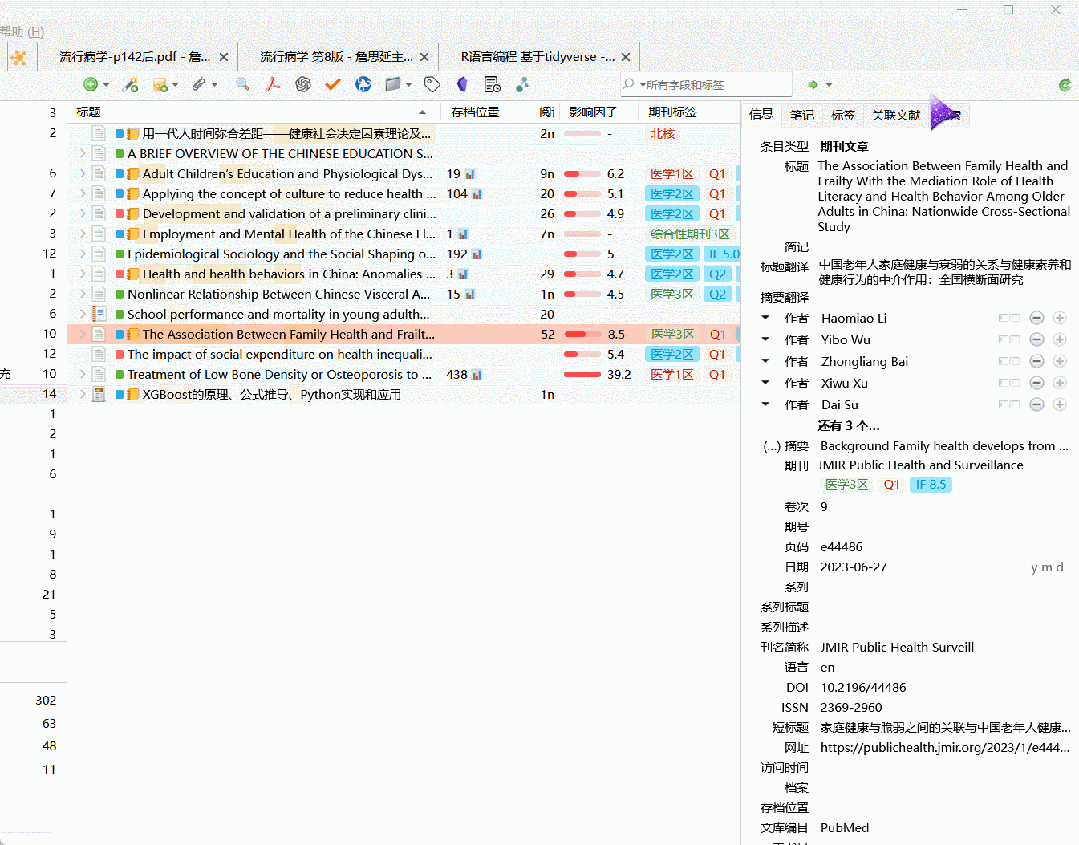Click the Adobe PDF toolbar icon
This screenshot has height=845, width=1079.
click(x=271, y=84)
